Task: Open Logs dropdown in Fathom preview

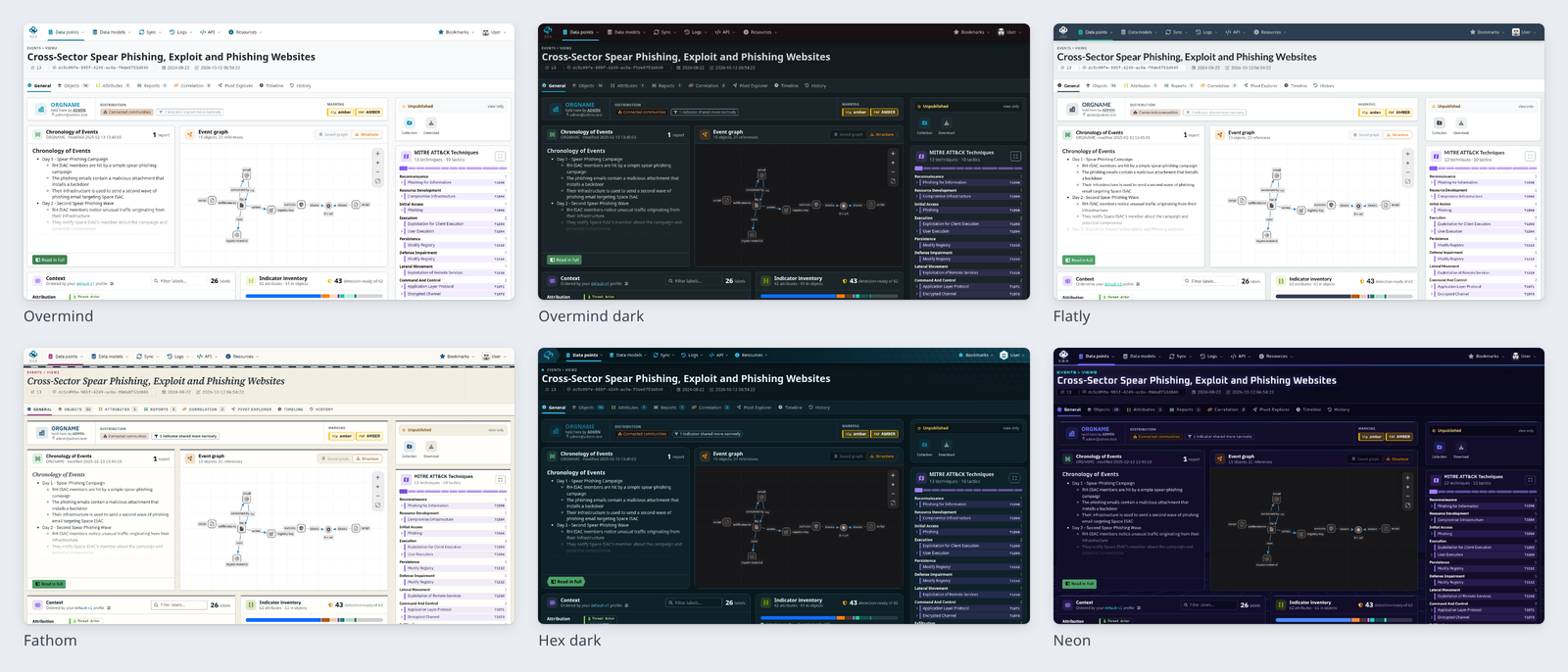Action: (x=176, y=357)
